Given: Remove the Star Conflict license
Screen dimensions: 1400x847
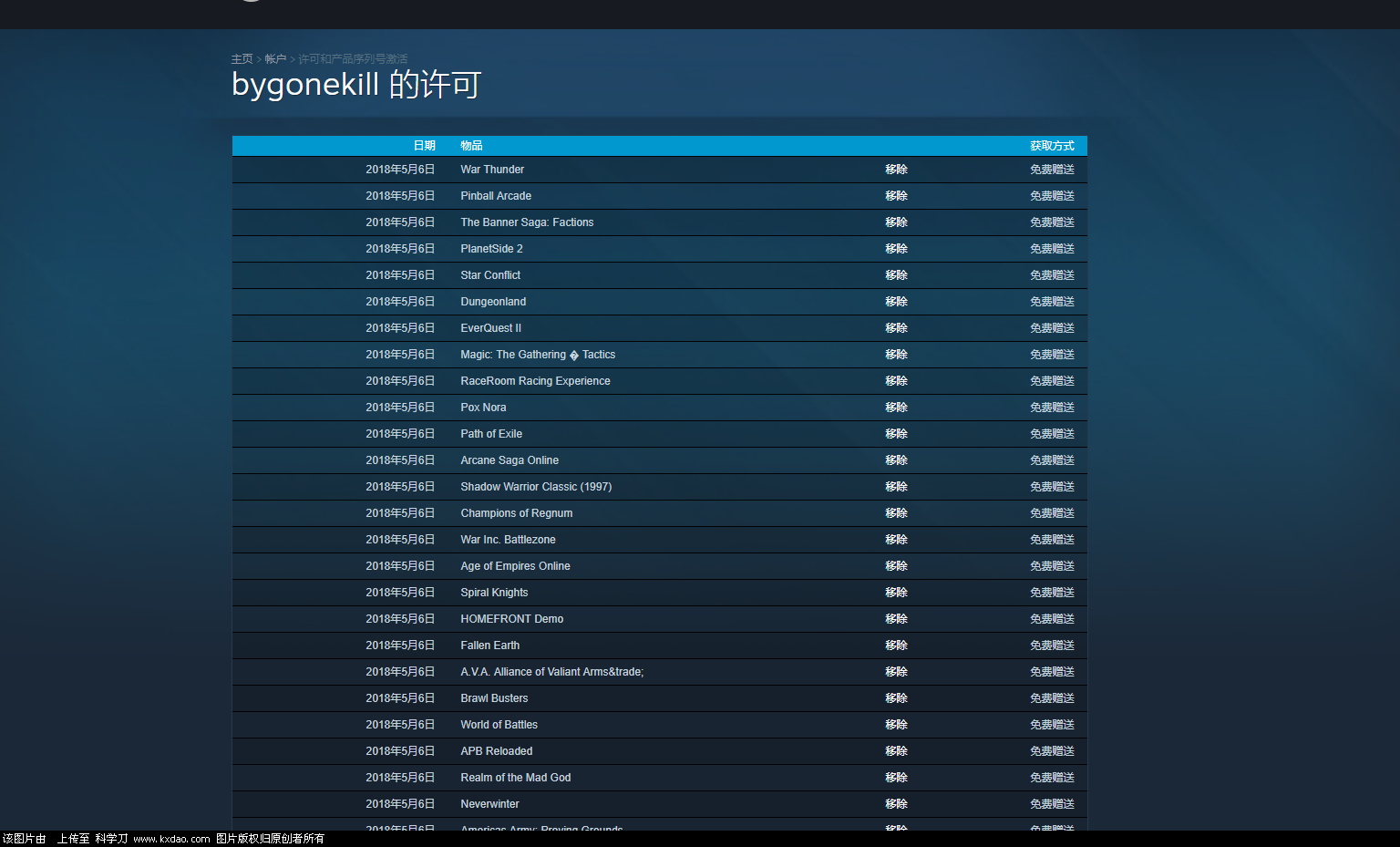Looking at the screenshot, I should coord(896,275).
